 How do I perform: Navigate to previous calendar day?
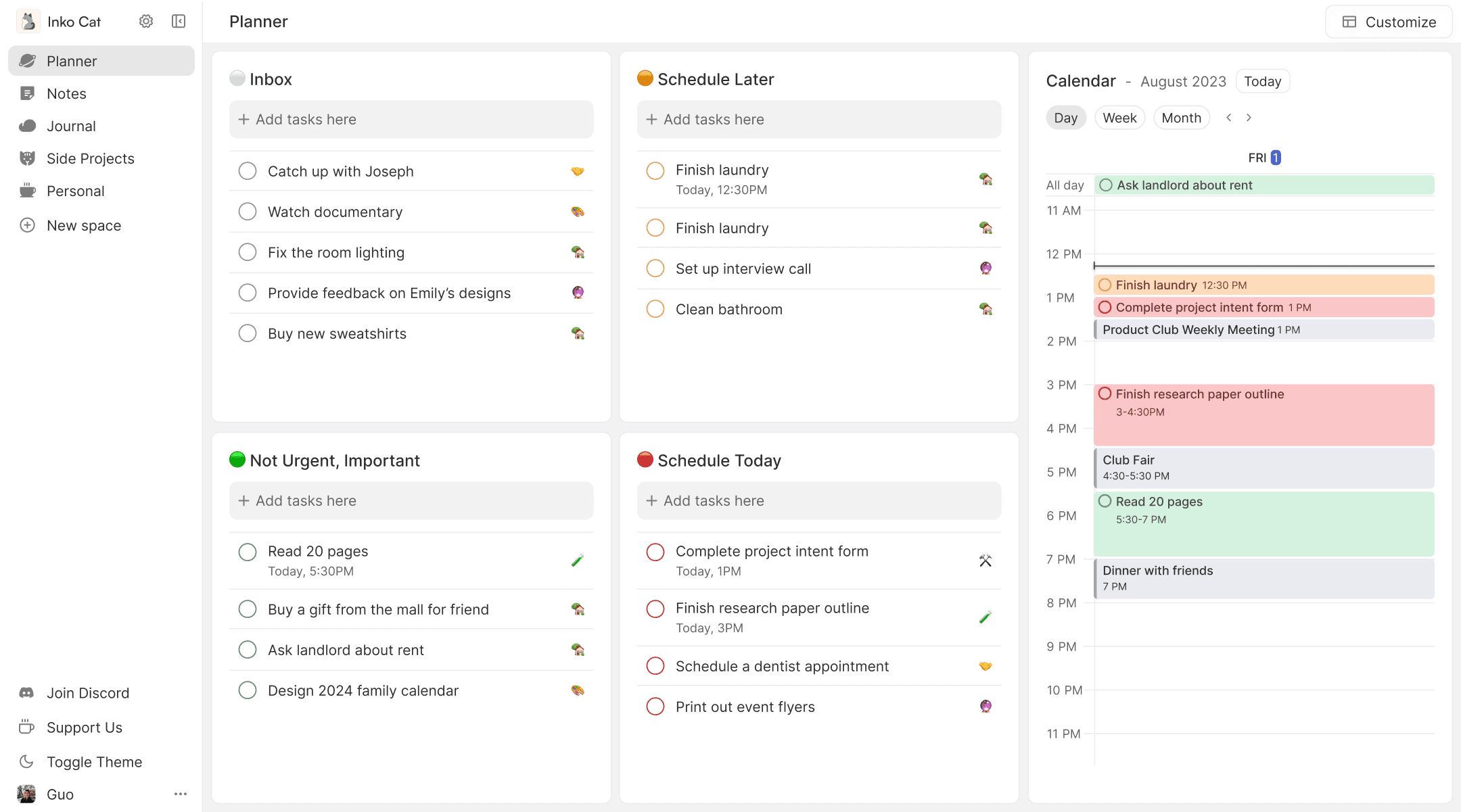pos(1228,118)
